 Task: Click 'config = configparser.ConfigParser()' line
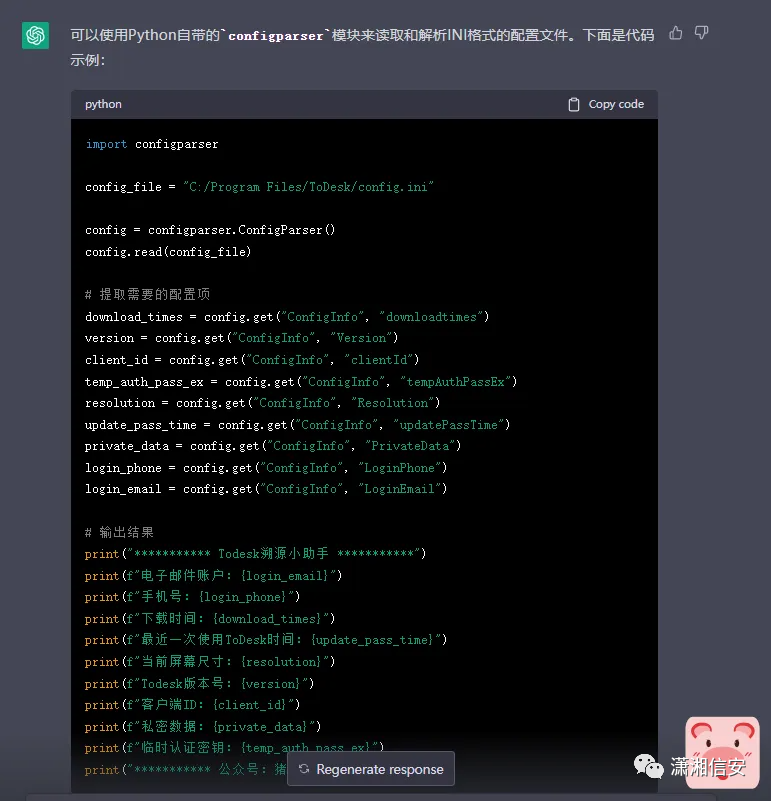pyautogui.click(x=210, y=230)
